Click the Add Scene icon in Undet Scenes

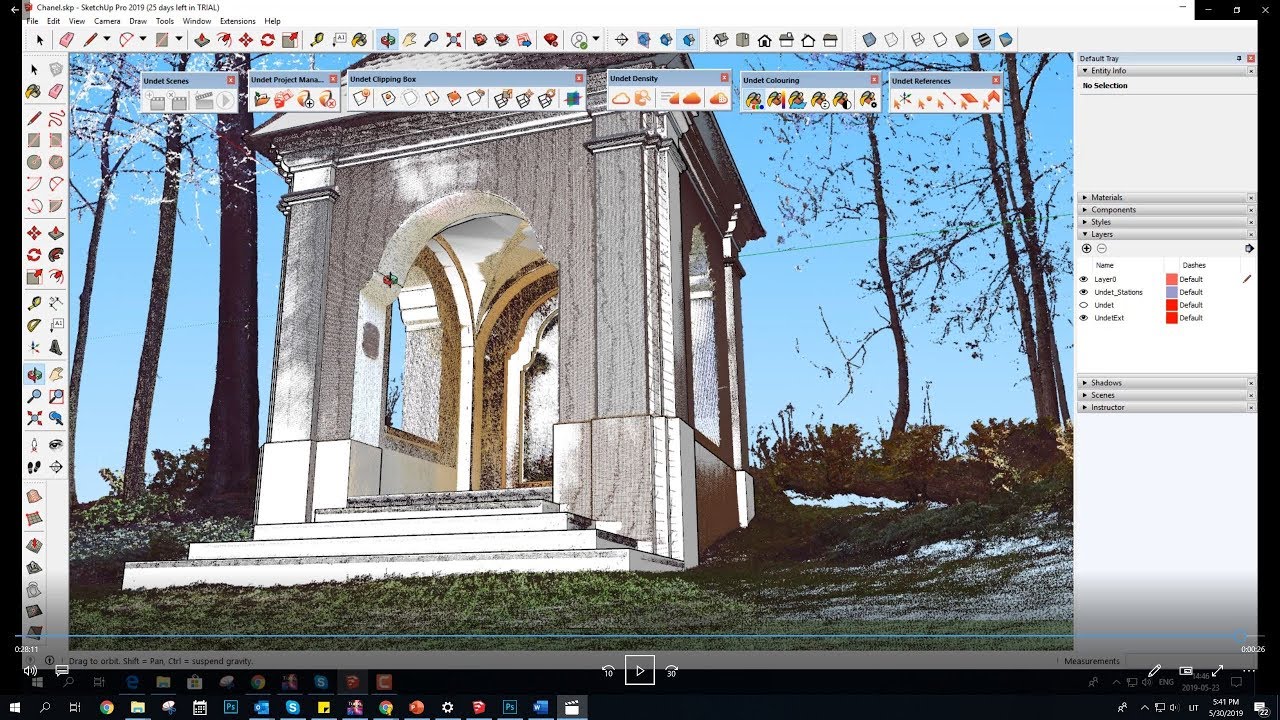pyautogui.click(x=155, y=99)
